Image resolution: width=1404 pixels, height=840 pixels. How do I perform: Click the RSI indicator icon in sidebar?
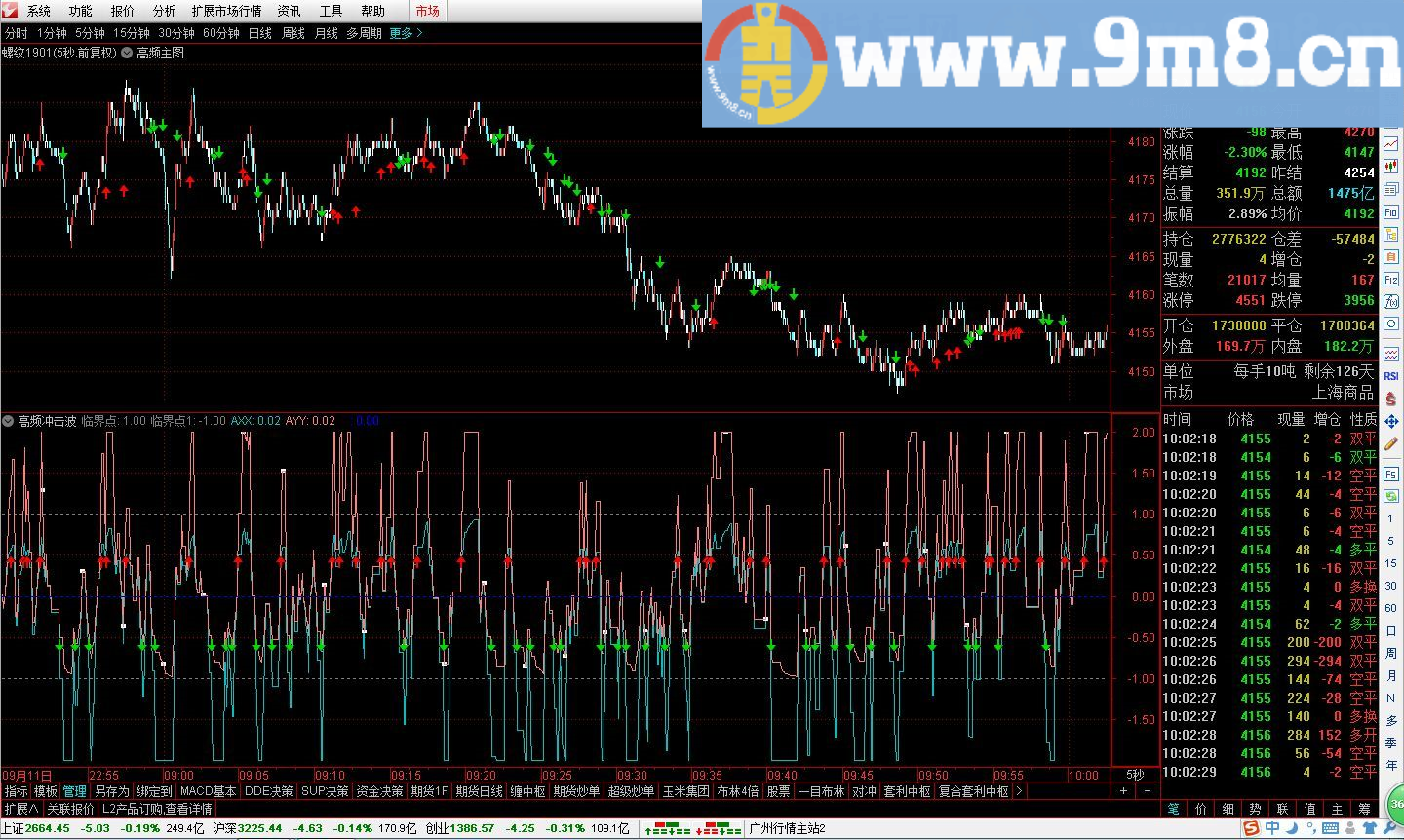(1390, 377)
